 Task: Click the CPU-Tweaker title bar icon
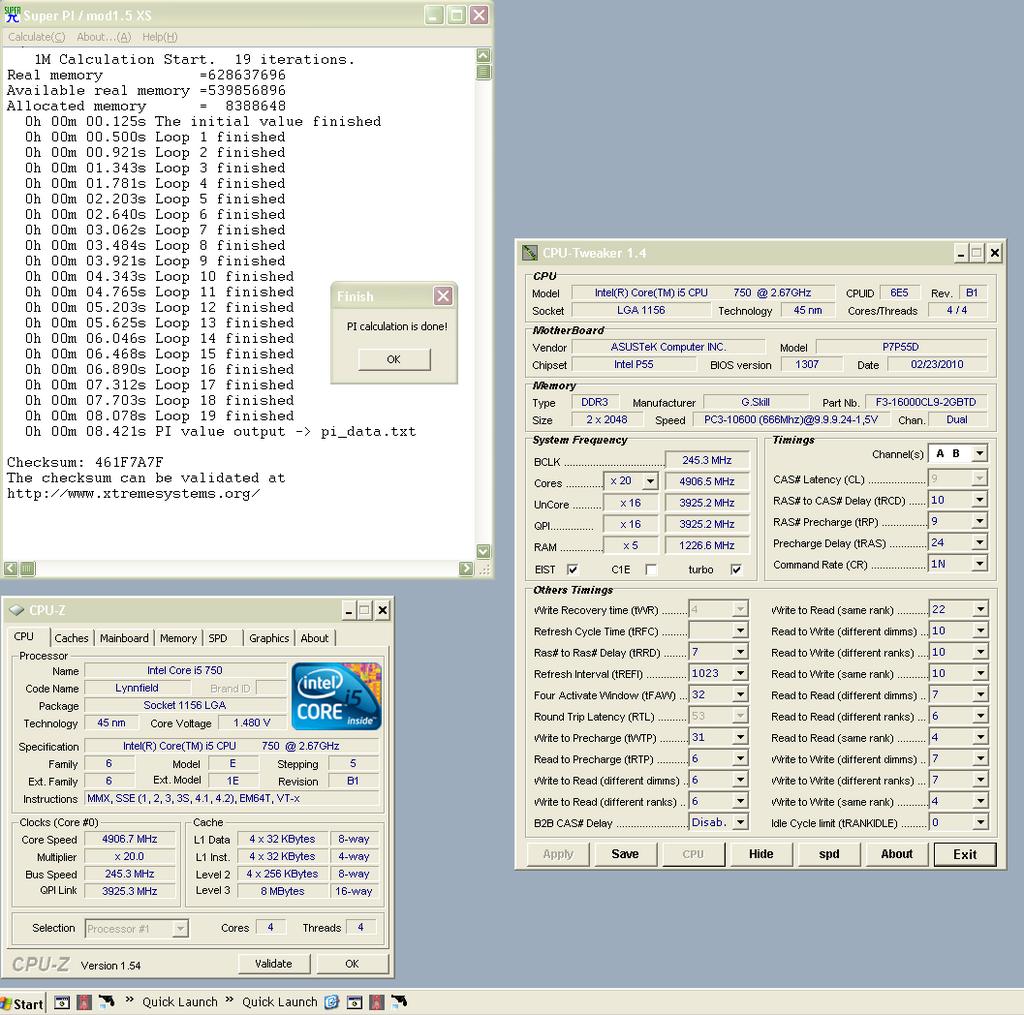(x=530, y=253)
